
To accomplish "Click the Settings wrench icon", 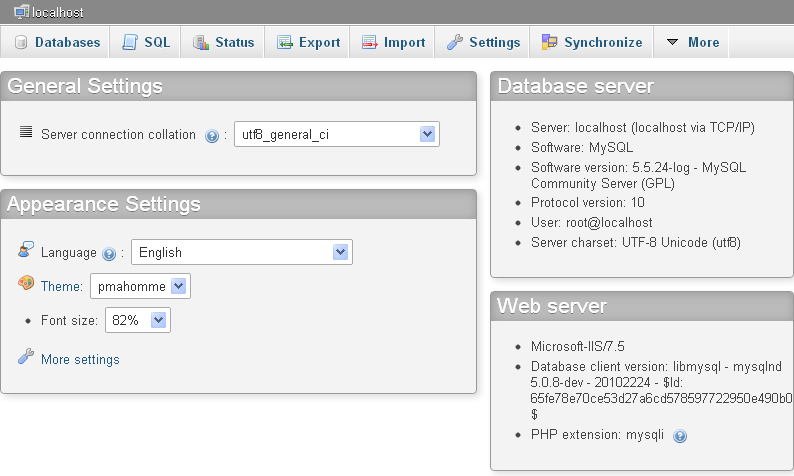I will (454, 43).
